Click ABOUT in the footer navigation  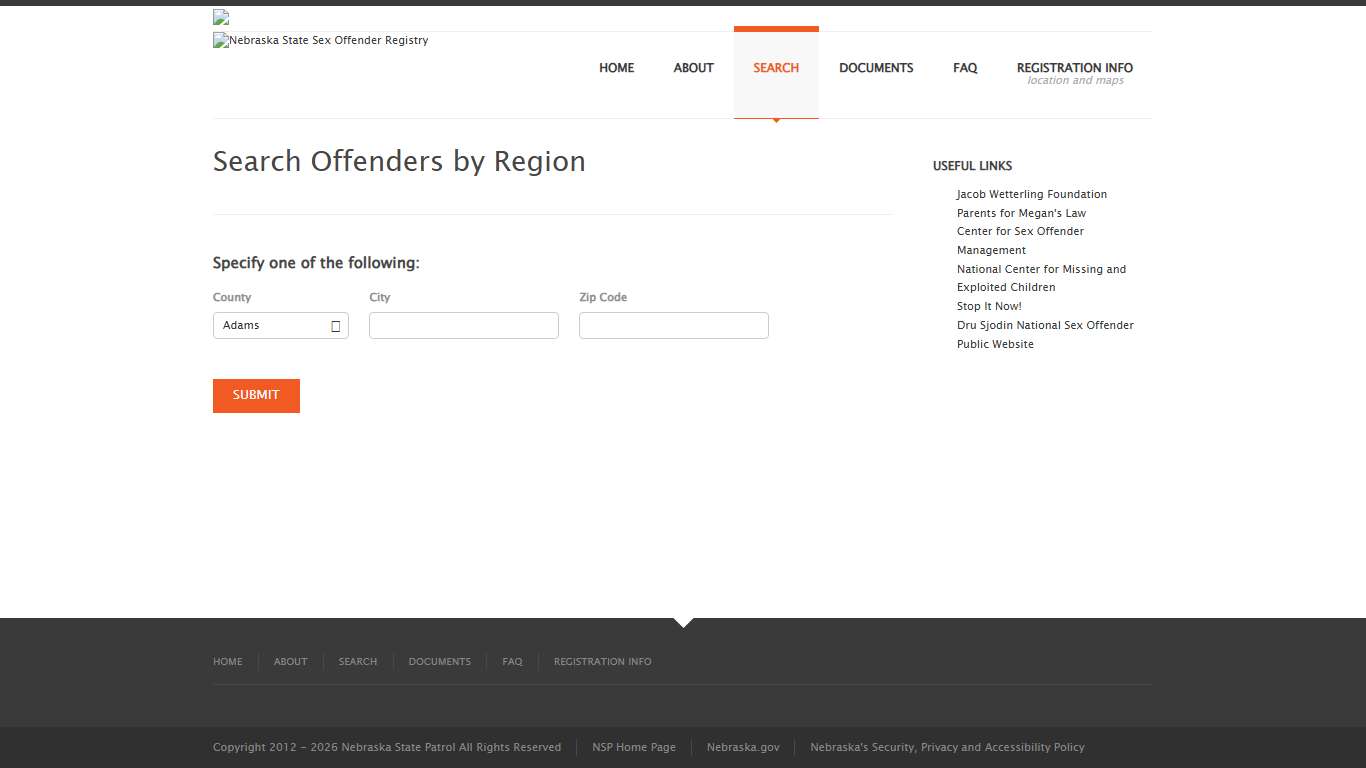tap(290, 661)
